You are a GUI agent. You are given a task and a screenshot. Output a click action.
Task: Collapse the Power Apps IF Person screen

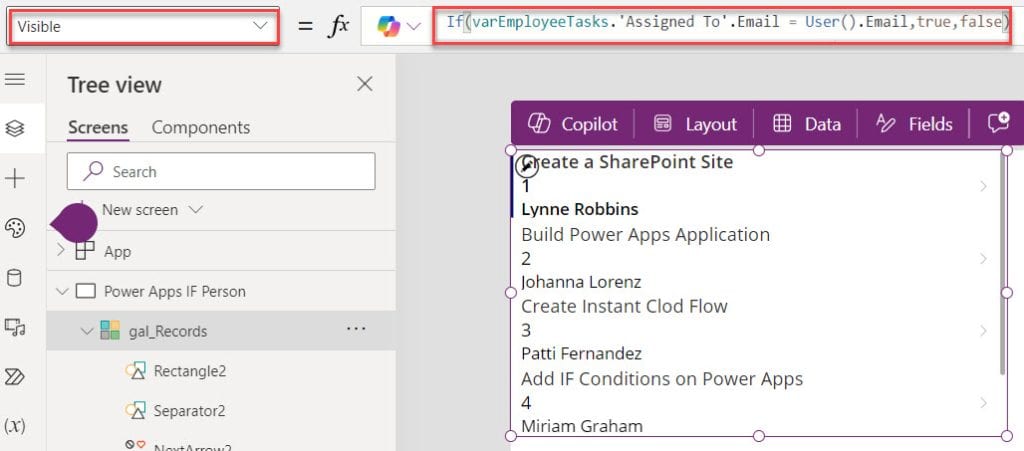62,291
